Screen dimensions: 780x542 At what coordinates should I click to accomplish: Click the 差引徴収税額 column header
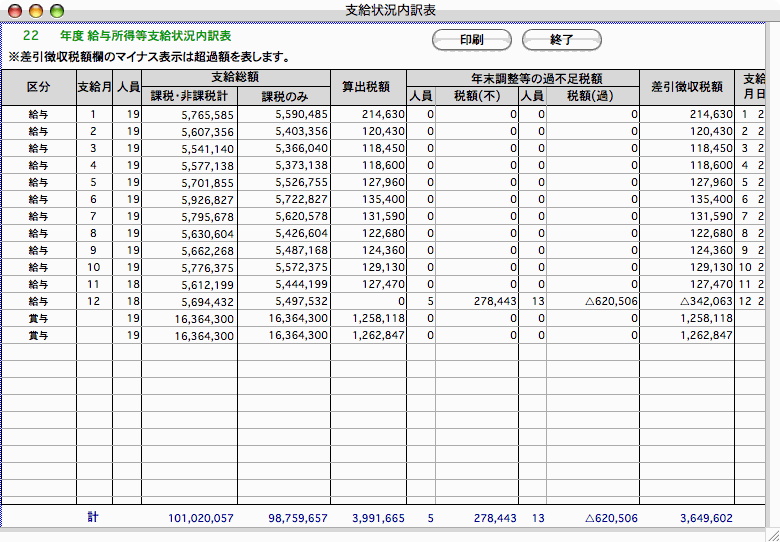(x=686, y=87)
